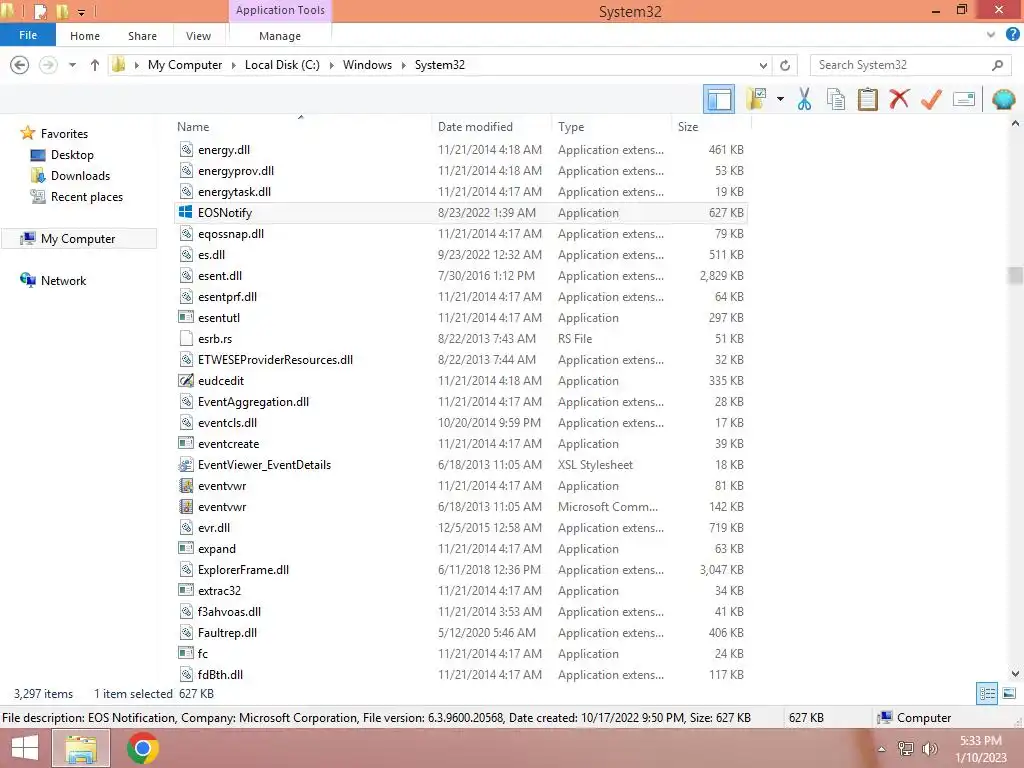The height and width of the screenshot is (768, 1024).
Task: Switch to the Share ribbon tab
Action: pos(142,36)
